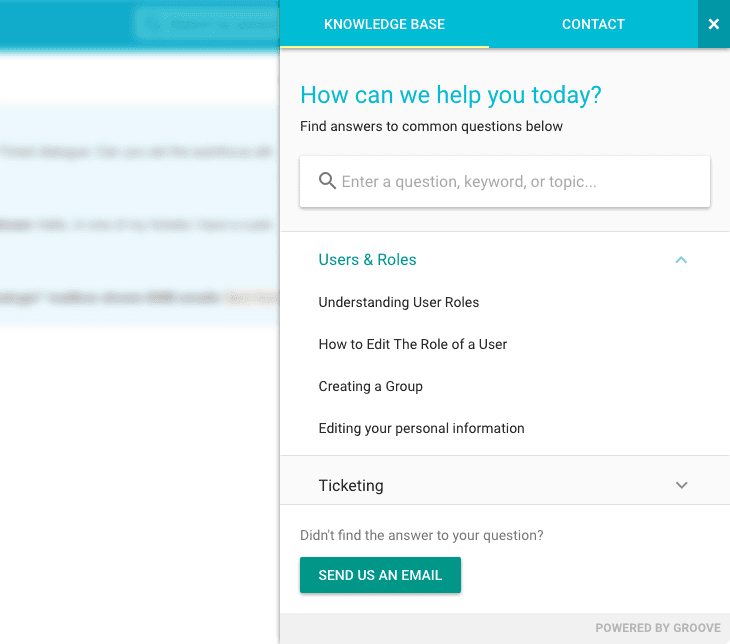
Task: Open the Contact tab
Action: pos(593,24)
